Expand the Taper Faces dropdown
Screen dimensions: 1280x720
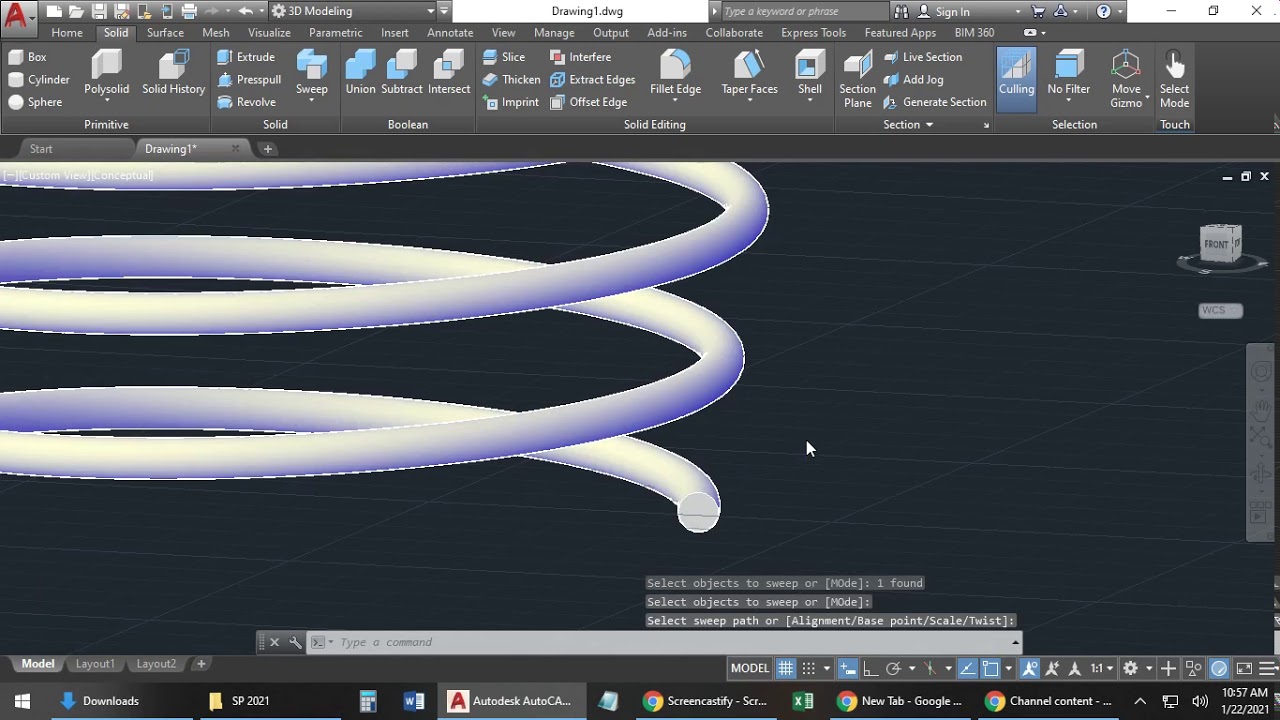click(749, 101)
